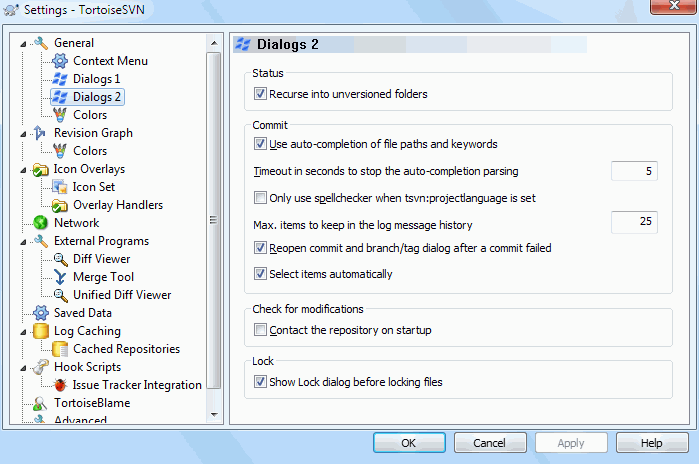Toggle Recurse into unversioned folders
The image size is (699, 464).
tap(260, 94)
